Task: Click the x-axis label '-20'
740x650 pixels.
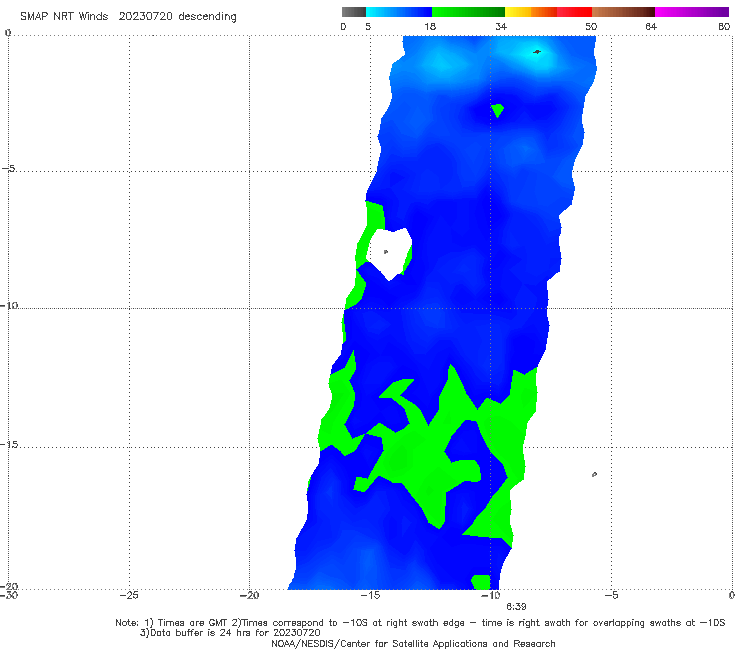Action: point(250,595)
